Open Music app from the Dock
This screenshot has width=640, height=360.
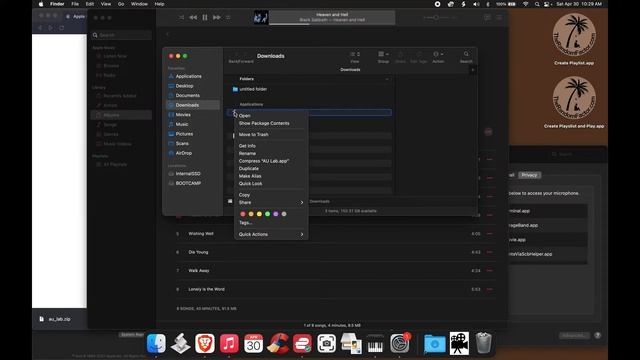click(229, 343)
